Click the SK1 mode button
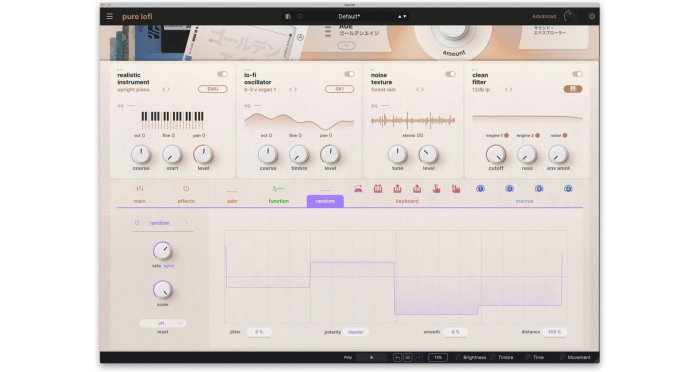 [x=339, y=89]
